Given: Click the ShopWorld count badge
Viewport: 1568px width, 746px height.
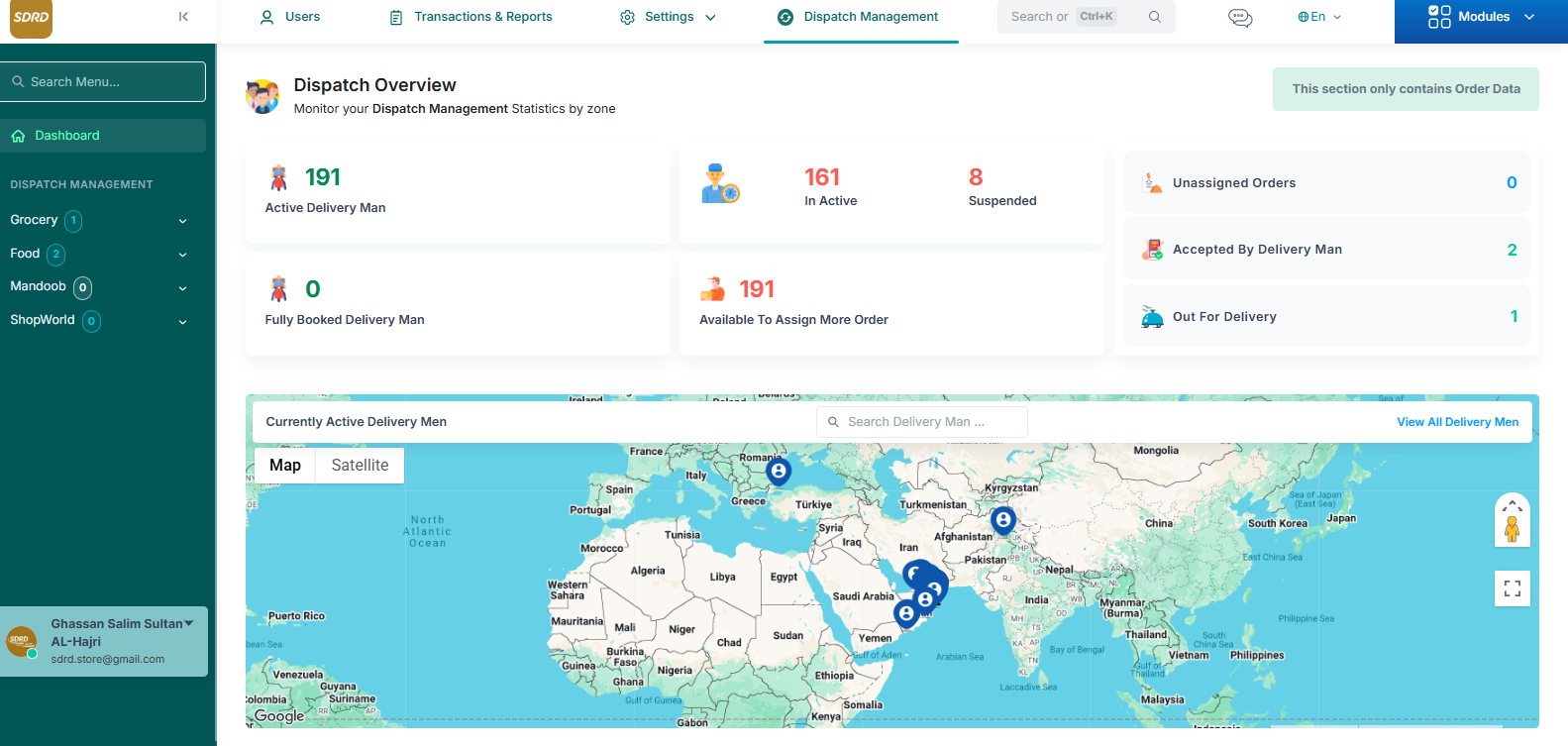Looking at the screenshot, I should click(x=92, y=321).
